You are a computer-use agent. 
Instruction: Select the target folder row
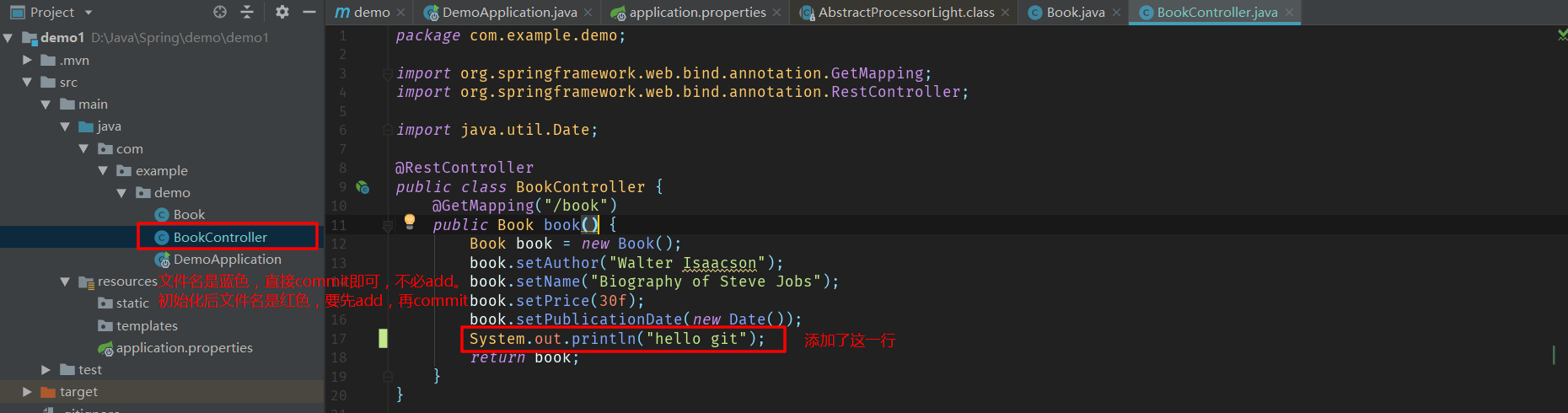[162, 392]
